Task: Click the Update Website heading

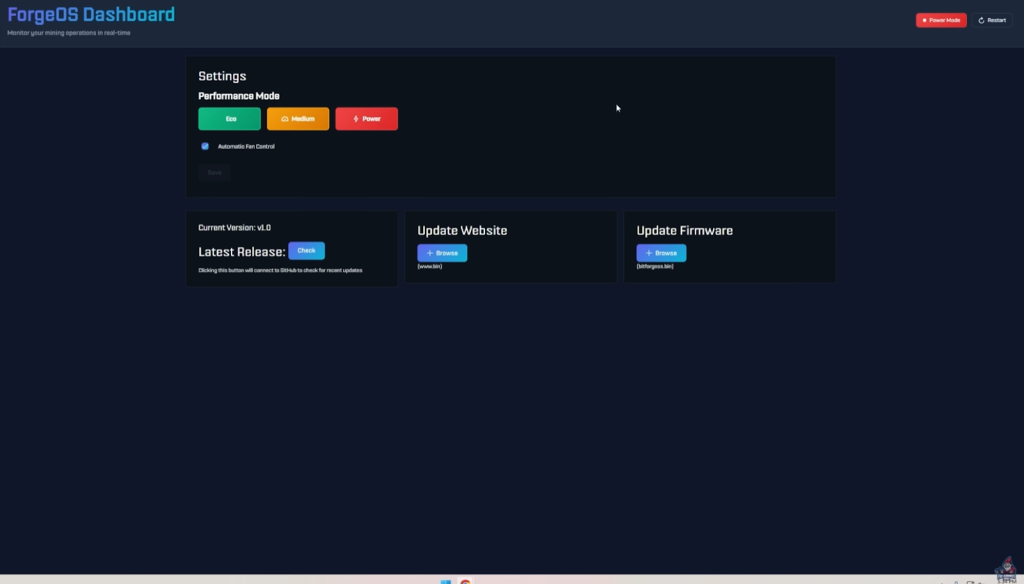Action: (462, 230)
